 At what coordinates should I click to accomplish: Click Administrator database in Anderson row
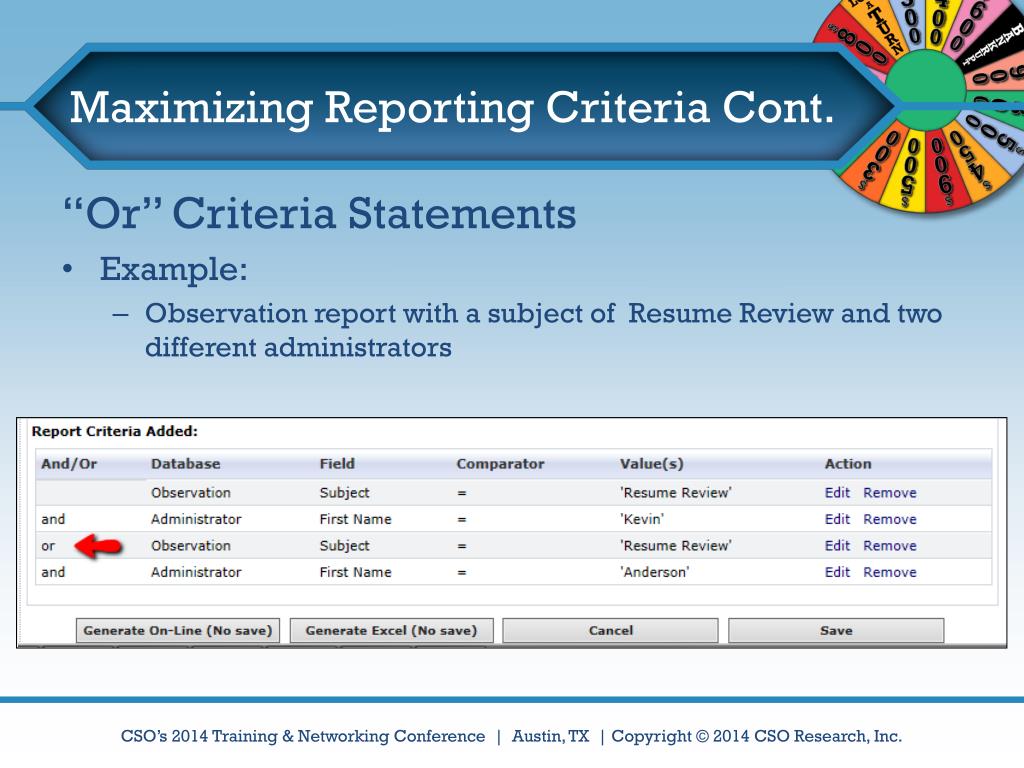coord(196,572)
